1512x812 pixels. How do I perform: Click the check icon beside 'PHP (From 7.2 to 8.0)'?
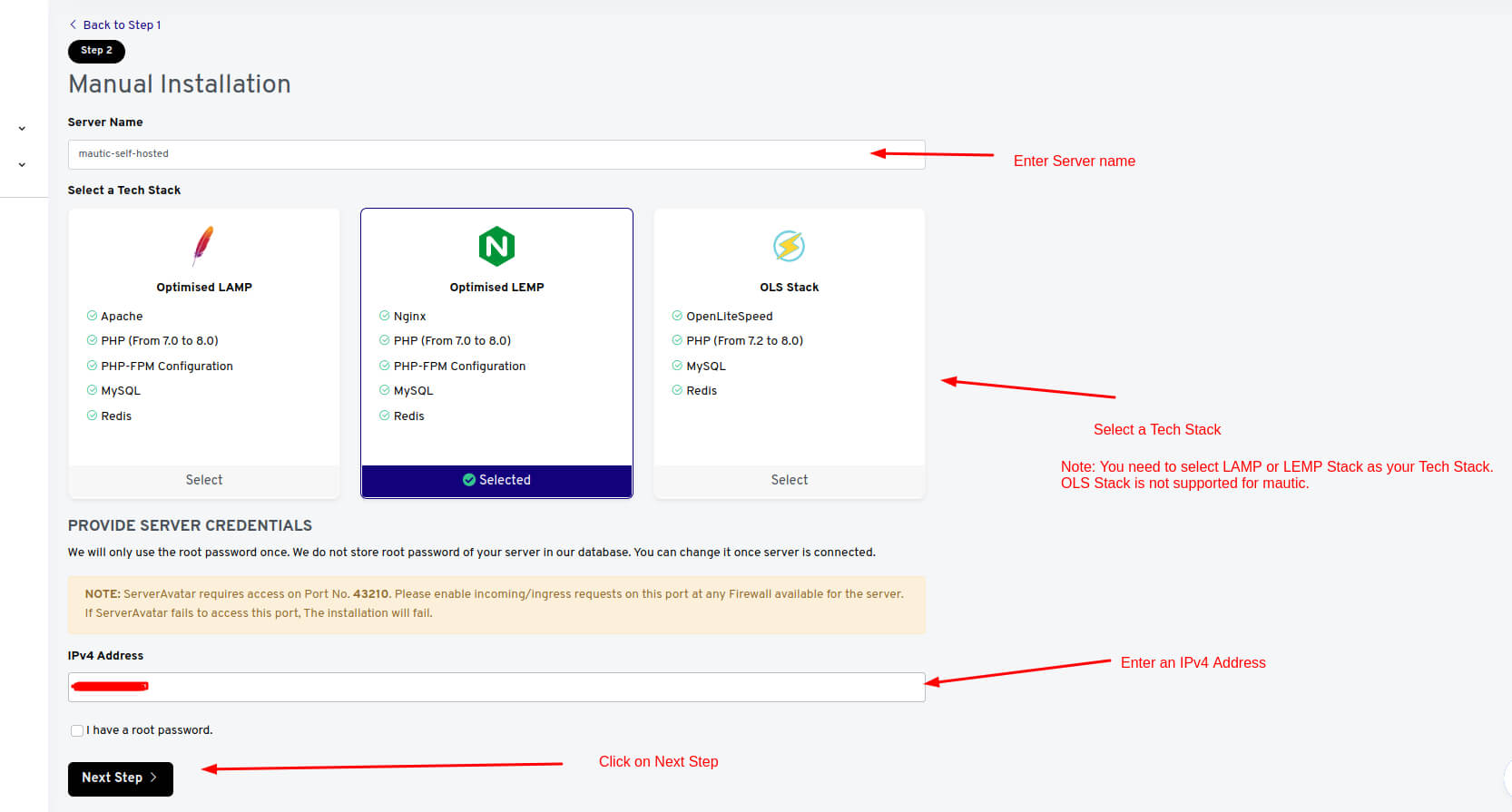click(677, 340)
